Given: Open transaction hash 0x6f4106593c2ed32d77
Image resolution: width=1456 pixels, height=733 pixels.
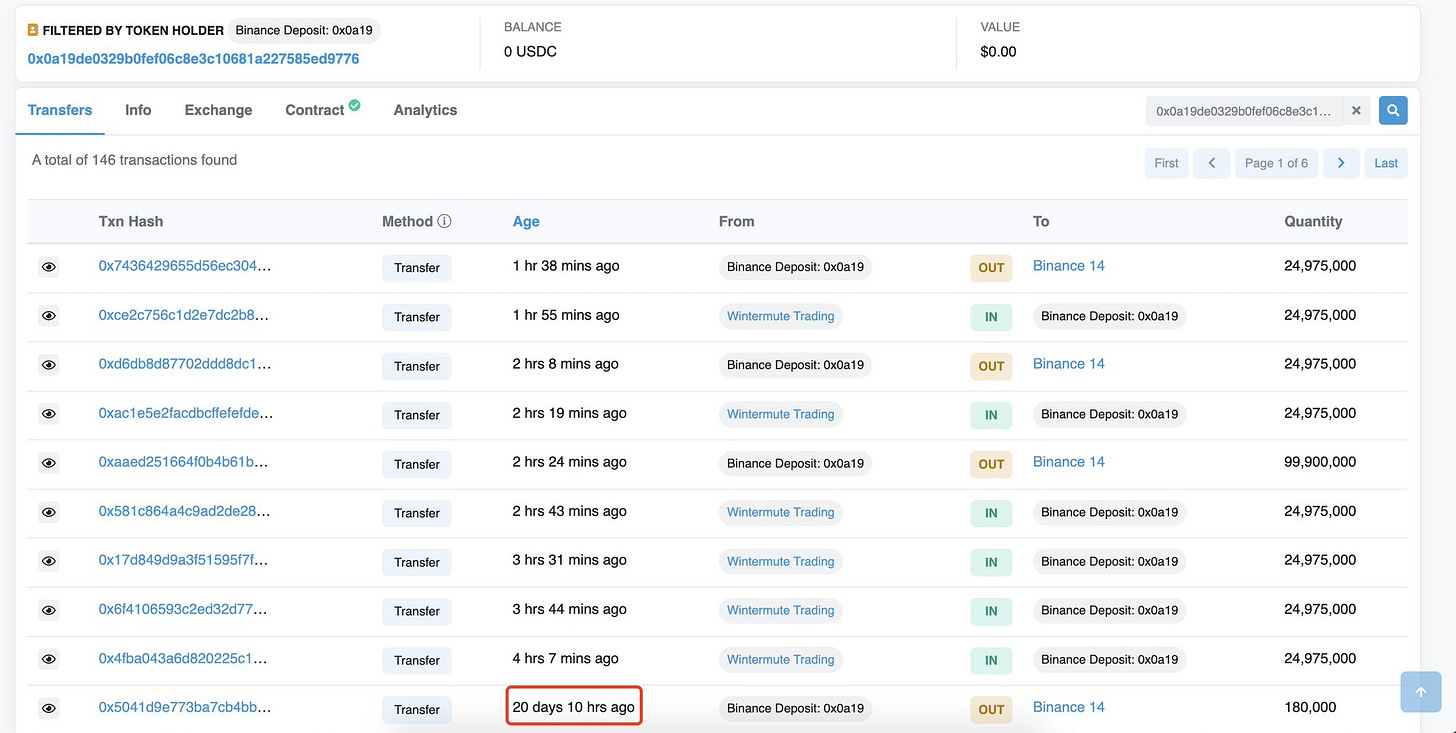Looking at the screenshot, I should coord(185,609).
